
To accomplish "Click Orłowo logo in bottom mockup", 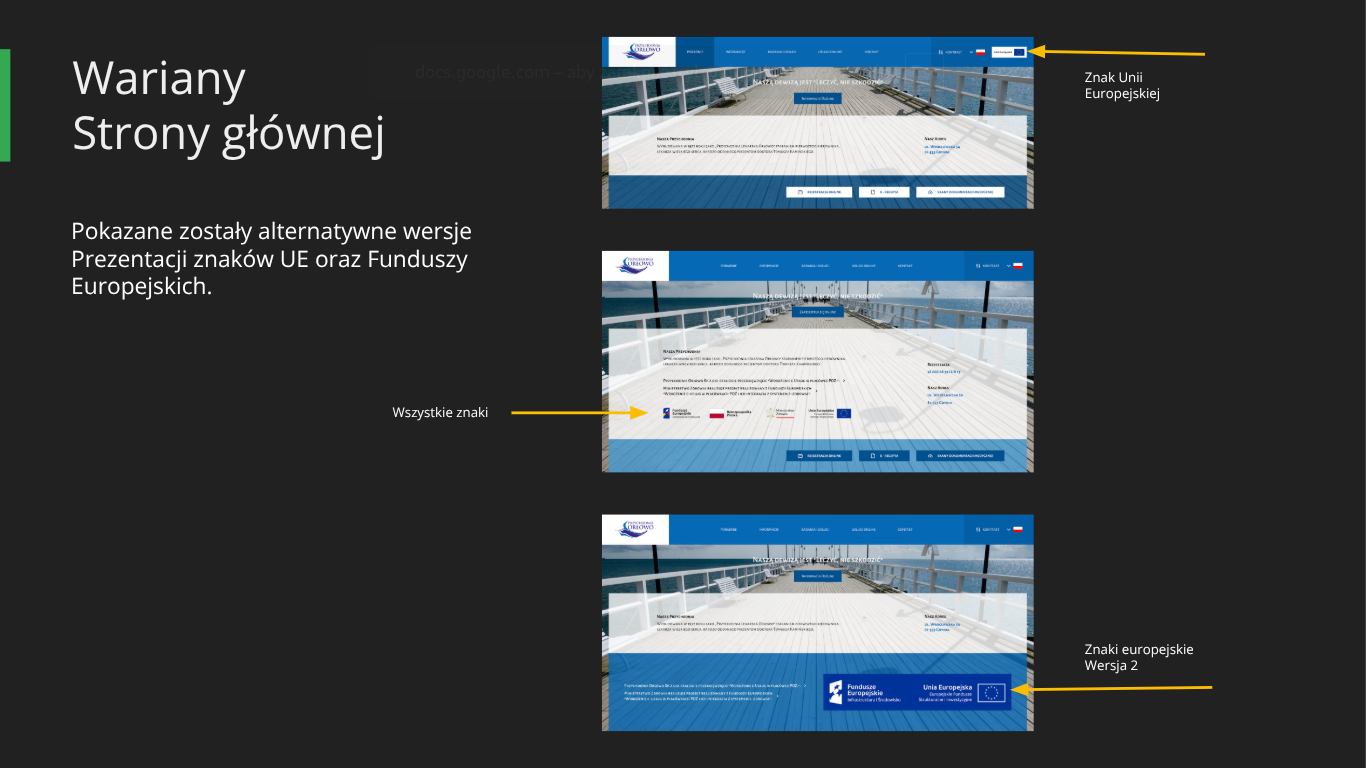I will [x=635, y=529].
